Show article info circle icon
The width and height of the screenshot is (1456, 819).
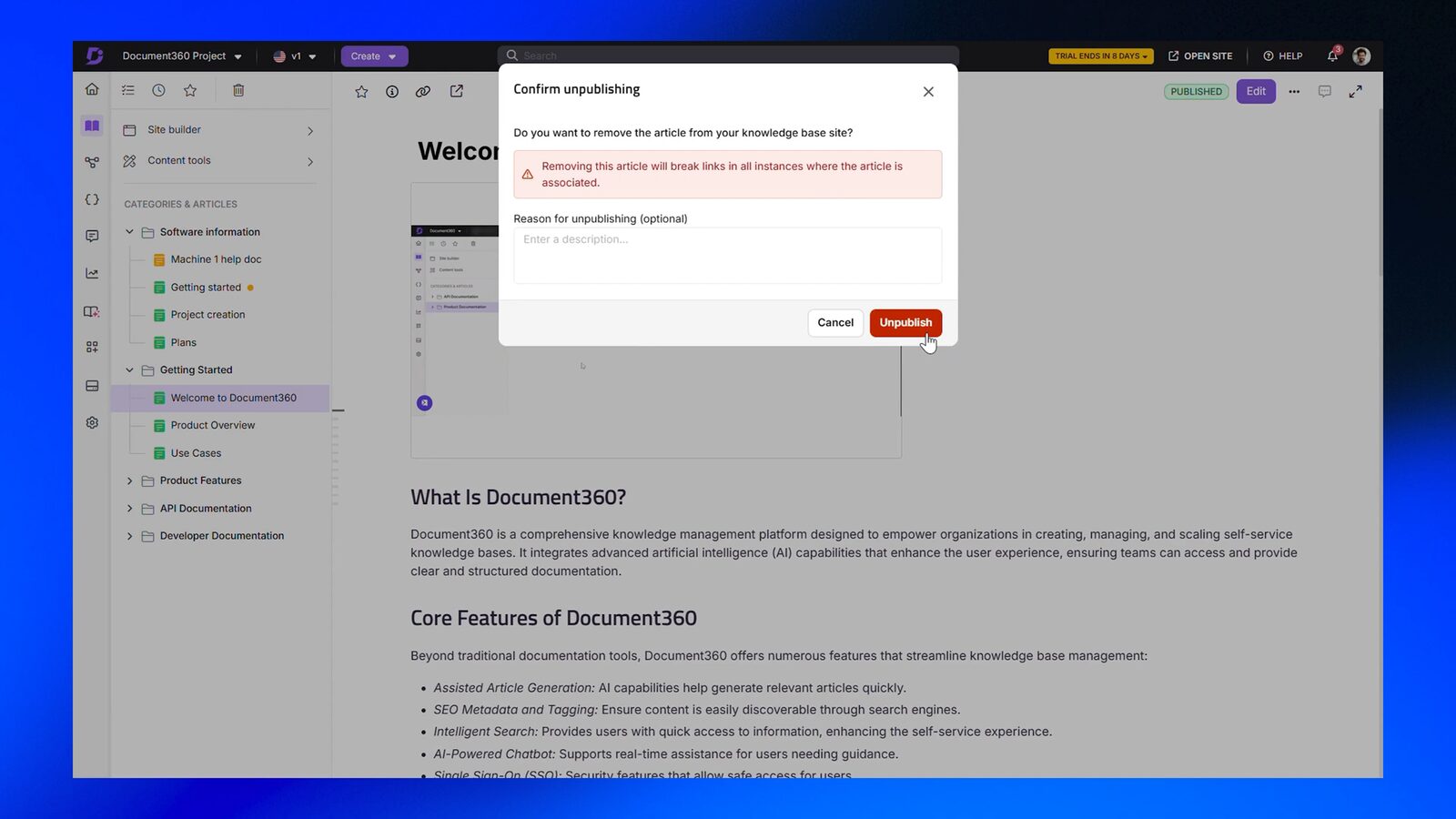[392, 91]
